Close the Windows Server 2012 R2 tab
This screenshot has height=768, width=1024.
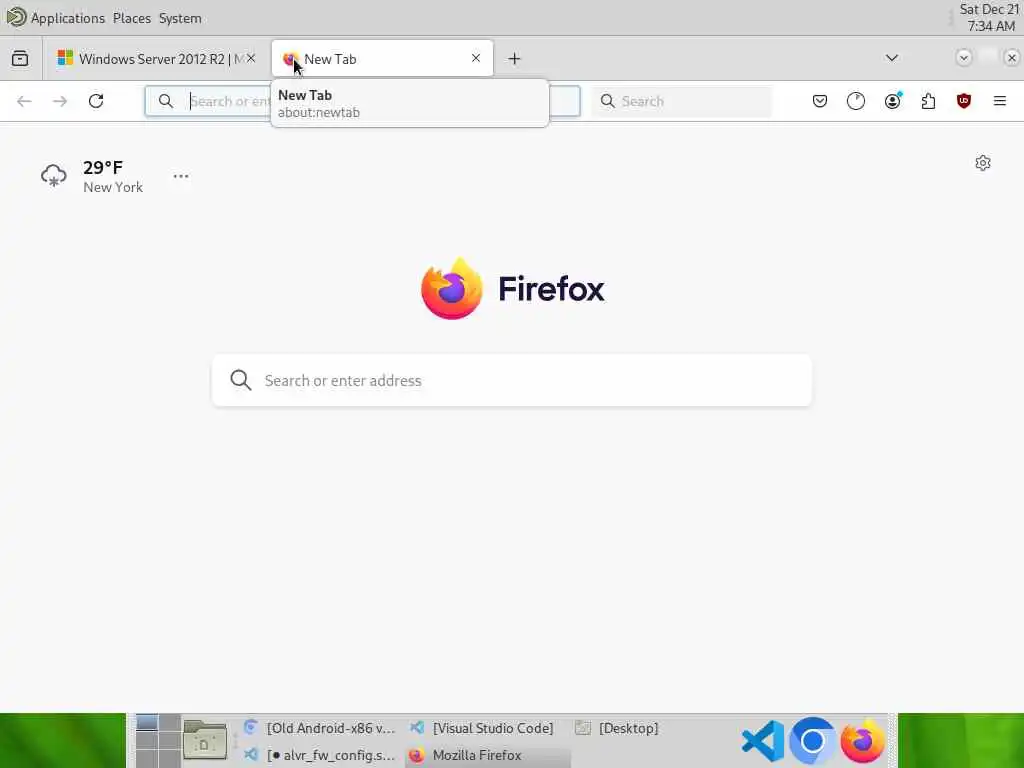coord(251,58)
